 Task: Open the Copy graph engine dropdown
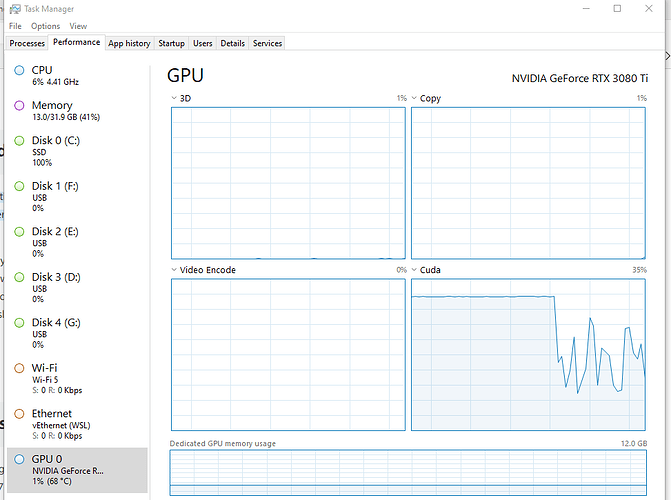click(x=414, y=98)
